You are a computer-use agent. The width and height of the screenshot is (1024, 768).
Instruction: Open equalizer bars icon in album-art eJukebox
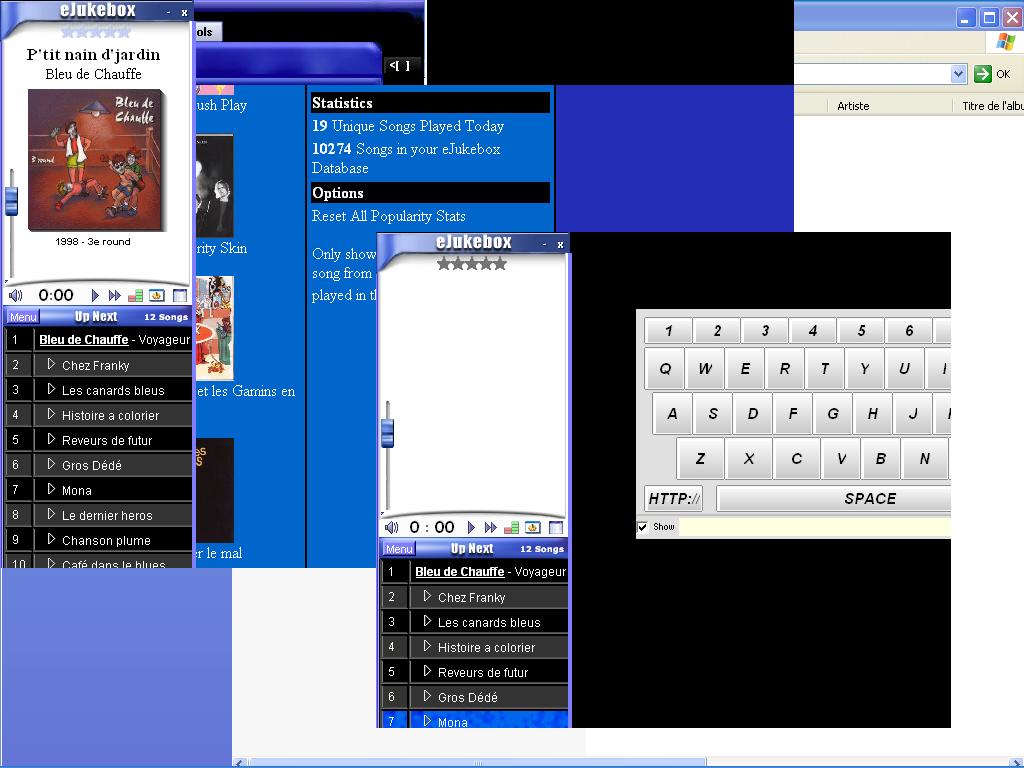click(136, 296)
